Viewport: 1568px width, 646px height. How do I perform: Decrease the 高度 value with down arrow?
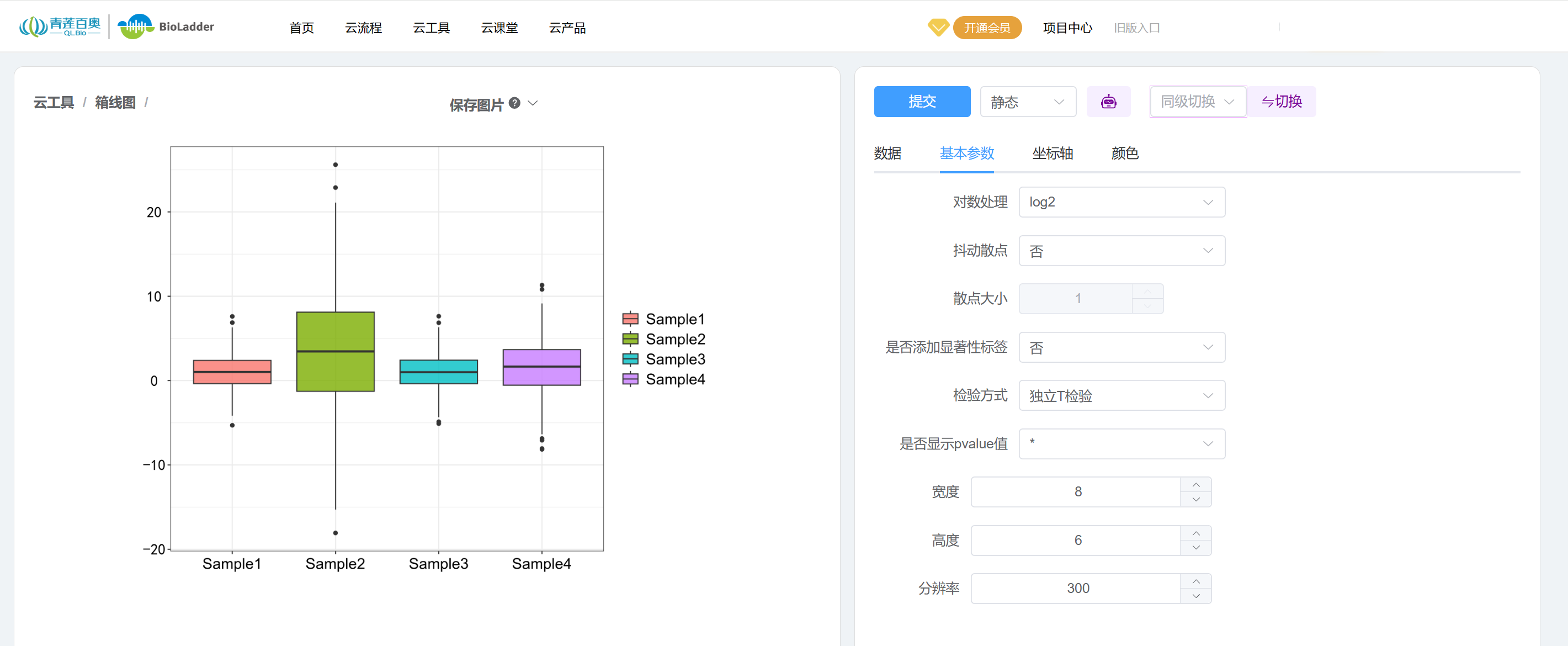point(1195,547)
